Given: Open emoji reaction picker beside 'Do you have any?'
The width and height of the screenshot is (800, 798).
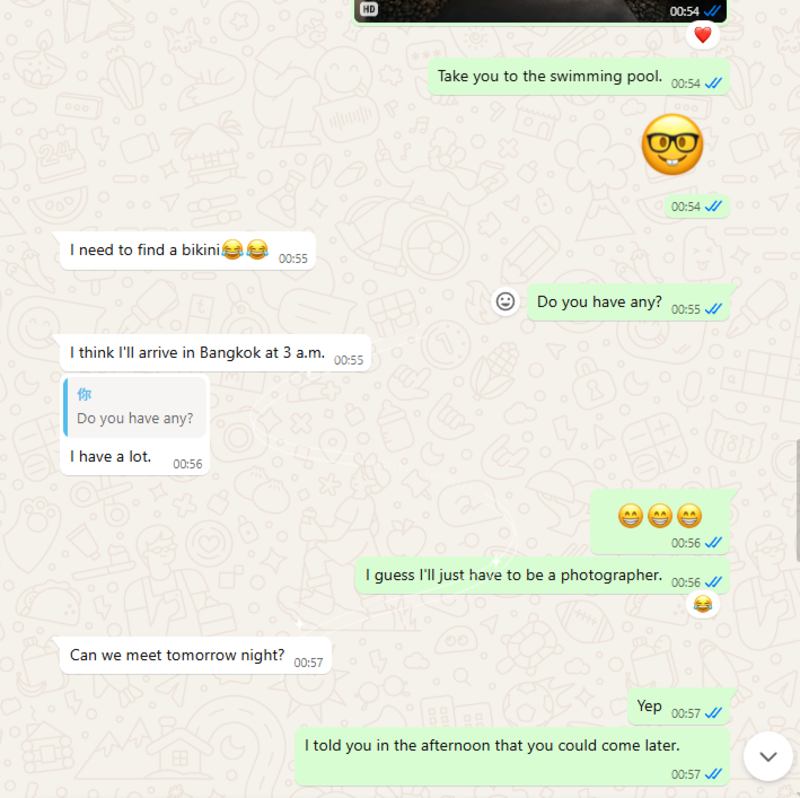Looking at the screenshot, I should [505, 301].
